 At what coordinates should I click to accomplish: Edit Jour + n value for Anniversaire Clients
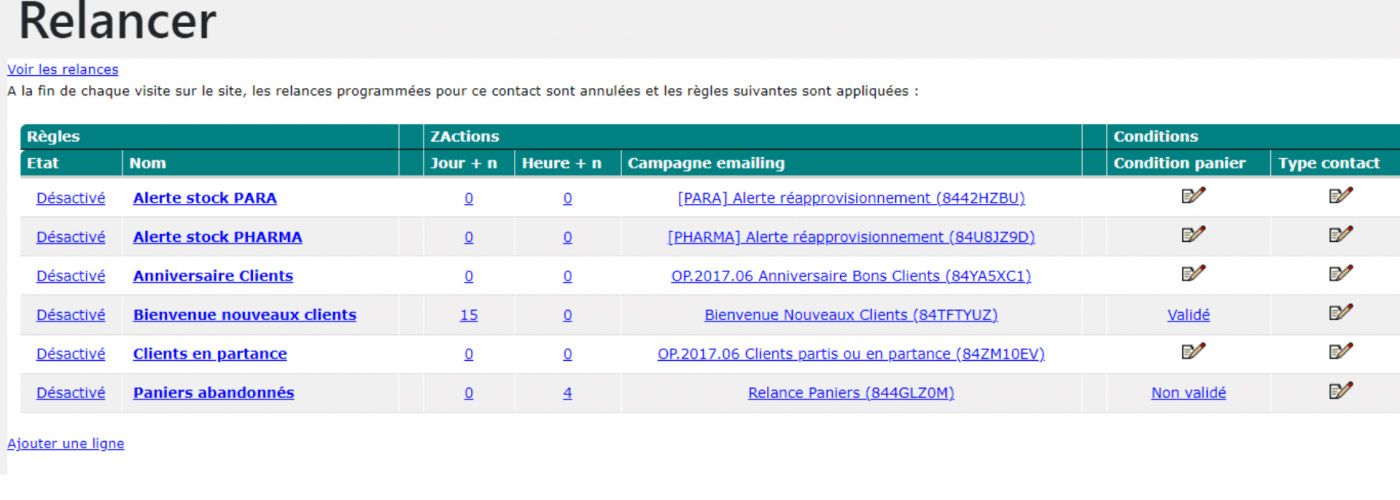469,276
